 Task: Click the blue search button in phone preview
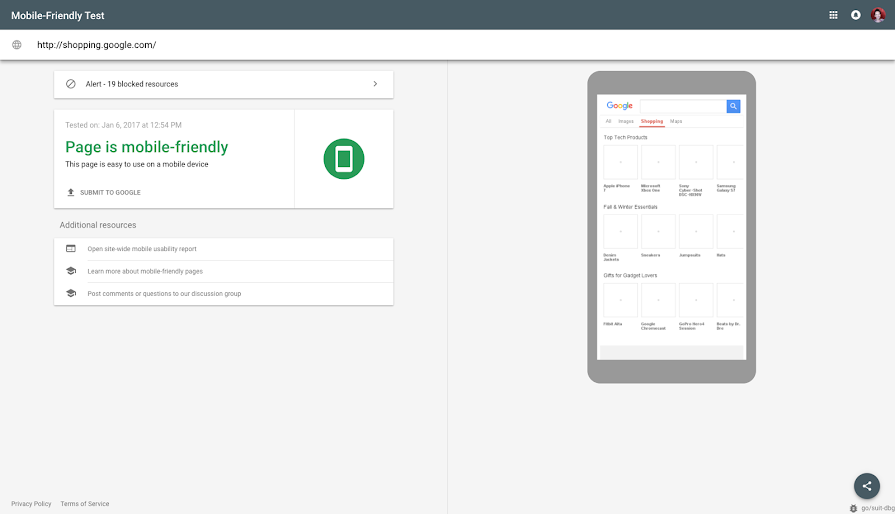tap(733, 106)
